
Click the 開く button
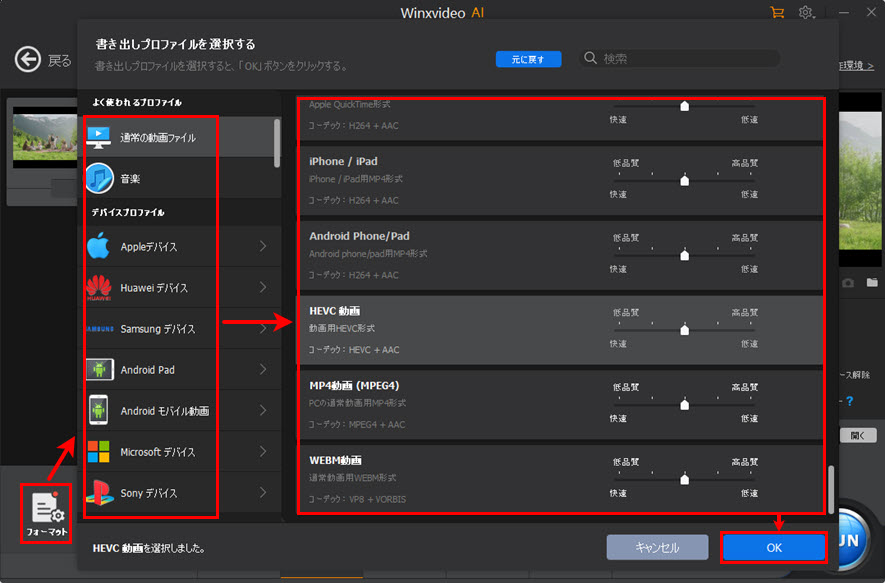coord(858,436)
